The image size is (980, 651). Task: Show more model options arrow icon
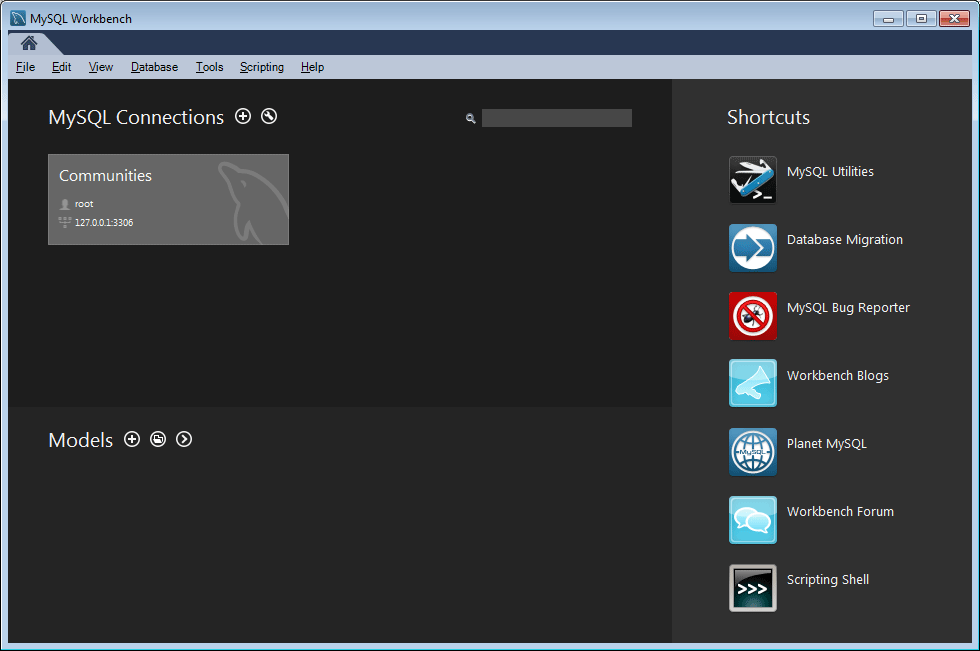tap(184, 439)
